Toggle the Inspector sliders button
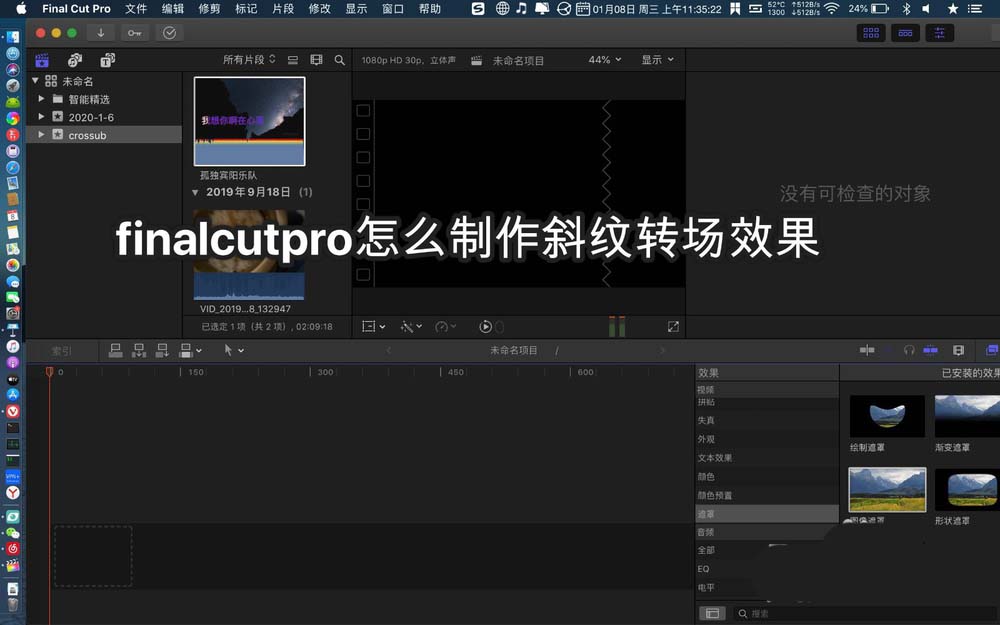 939,33
